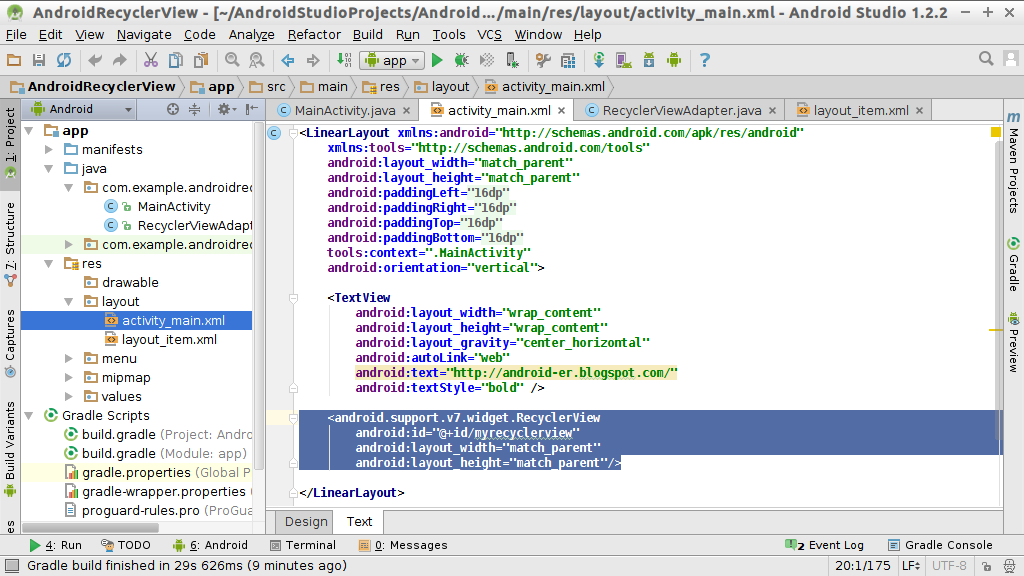Navigate Back with the left arrow icon
Viewport: 1024px width, 576px height.
(x=288, y=60)
